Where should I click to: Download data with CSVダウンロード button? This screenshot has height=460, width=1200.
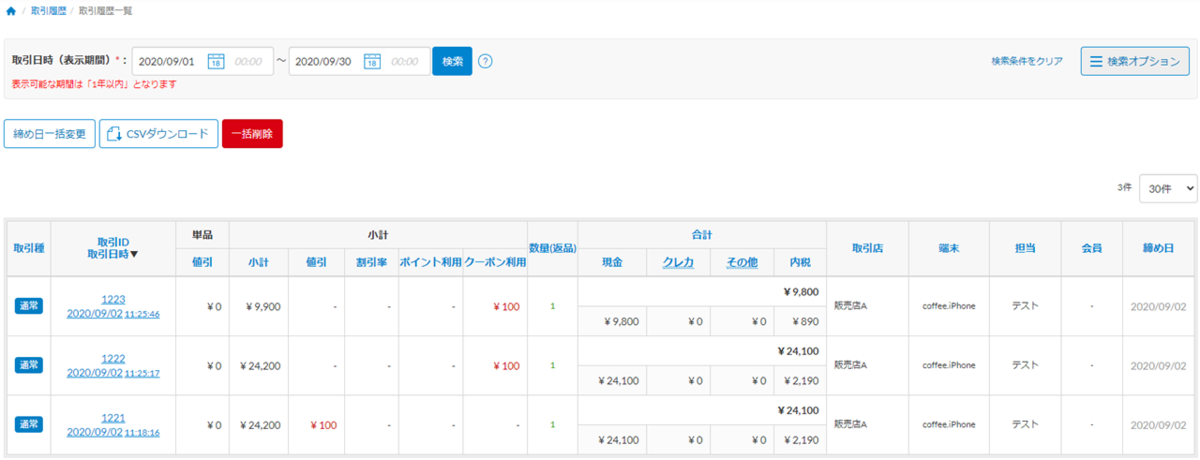[x=158, y=134]
